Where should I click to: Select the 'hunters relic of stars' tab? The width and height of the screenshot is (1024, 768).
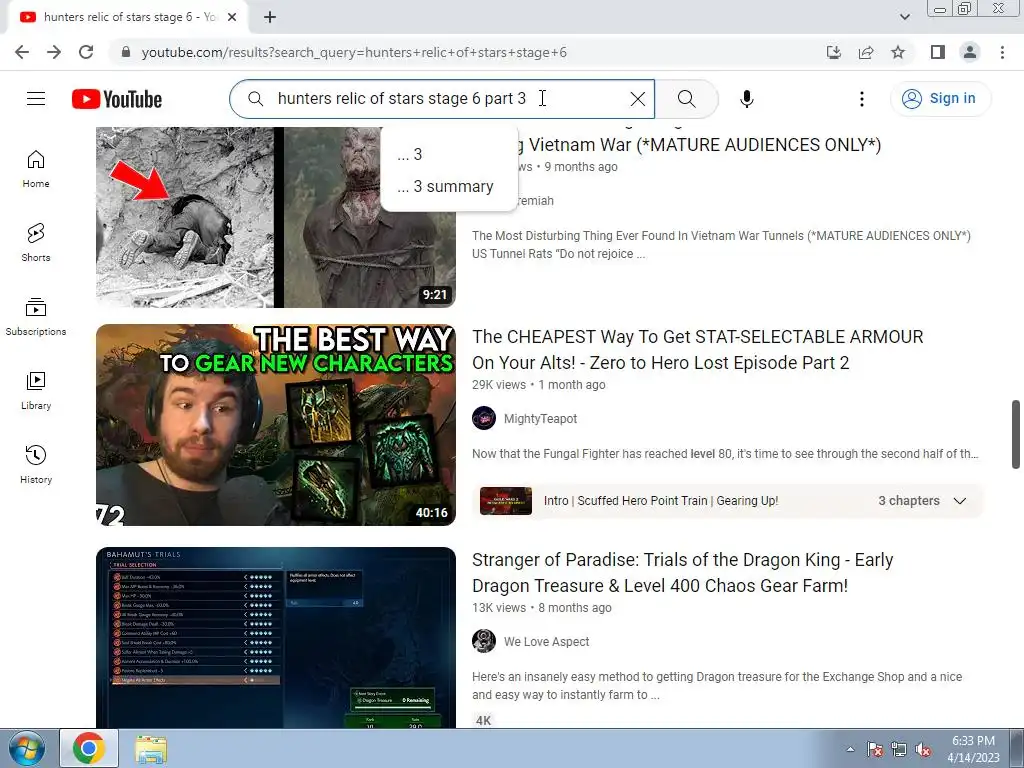tap(127, 17)
